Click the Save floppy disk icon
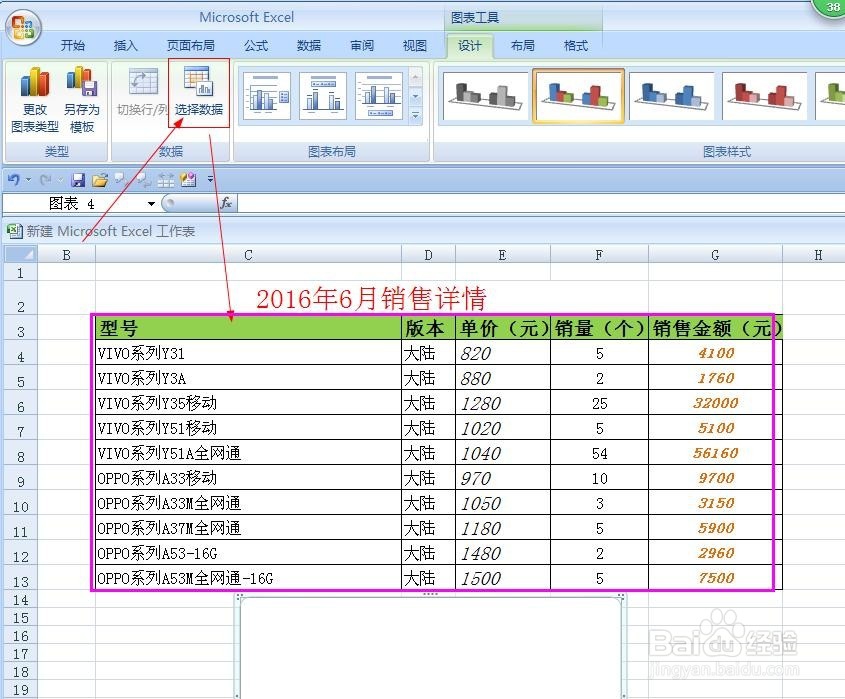The height and width of the screenshot is (699, 845). (x=79, y=179)
